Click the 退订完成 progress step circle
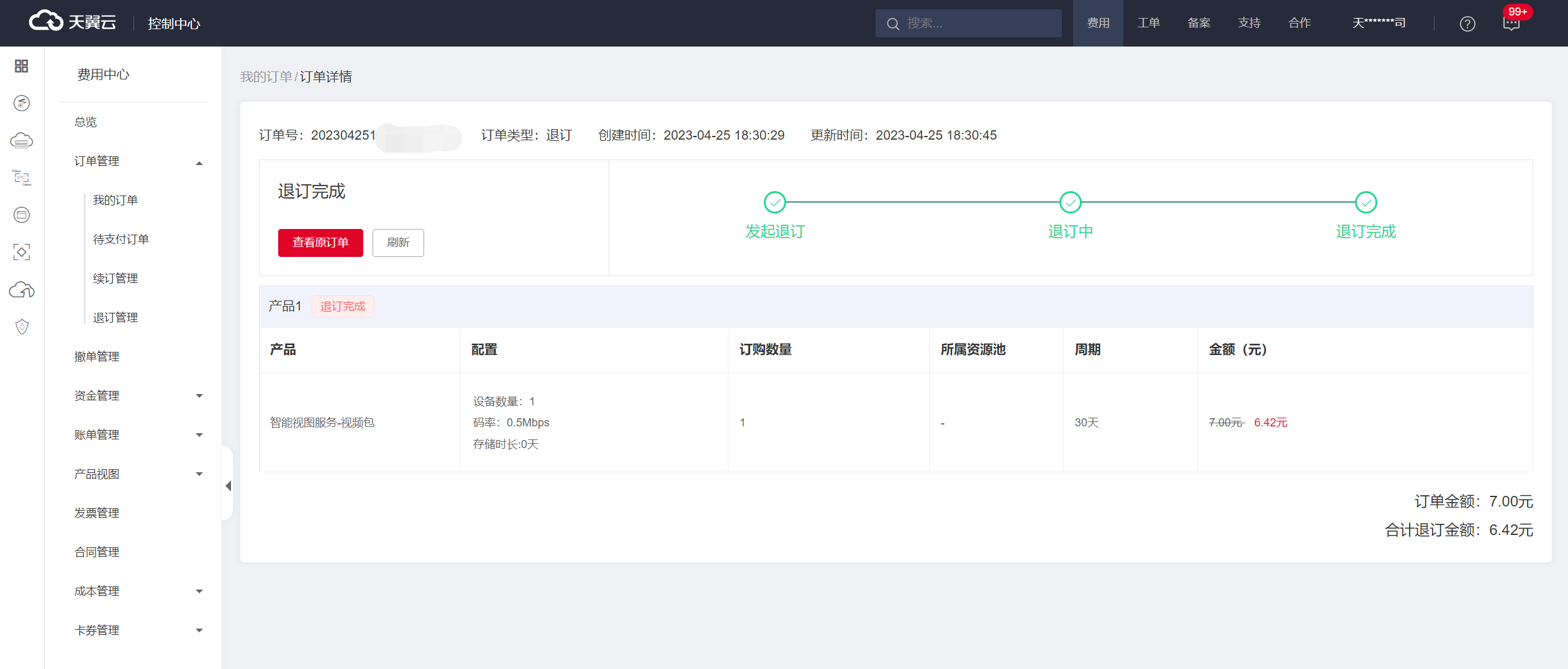Viewport: 1568px width, 669px height. (1366, 202)
